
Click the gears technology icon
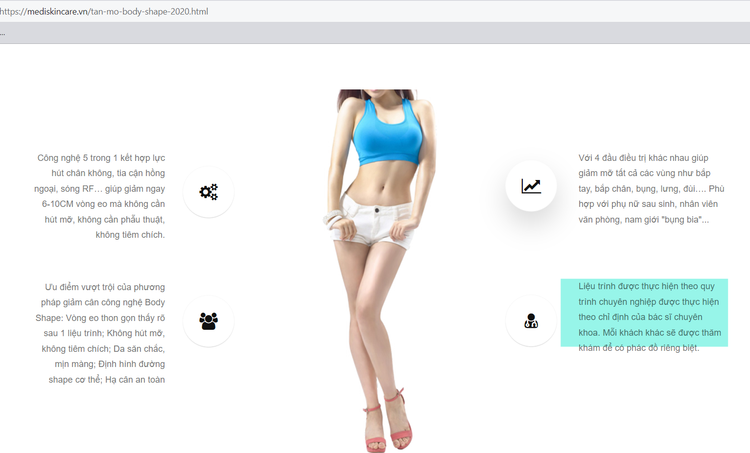point(208,192)
